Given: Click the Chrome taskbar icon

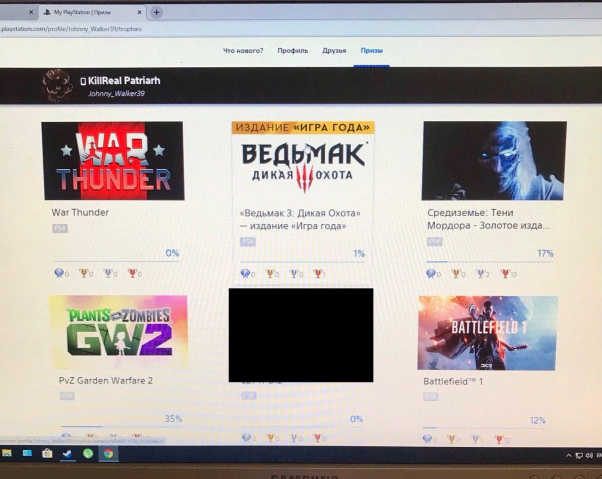Looking at the screenshot, I should [x=108, y=454].
